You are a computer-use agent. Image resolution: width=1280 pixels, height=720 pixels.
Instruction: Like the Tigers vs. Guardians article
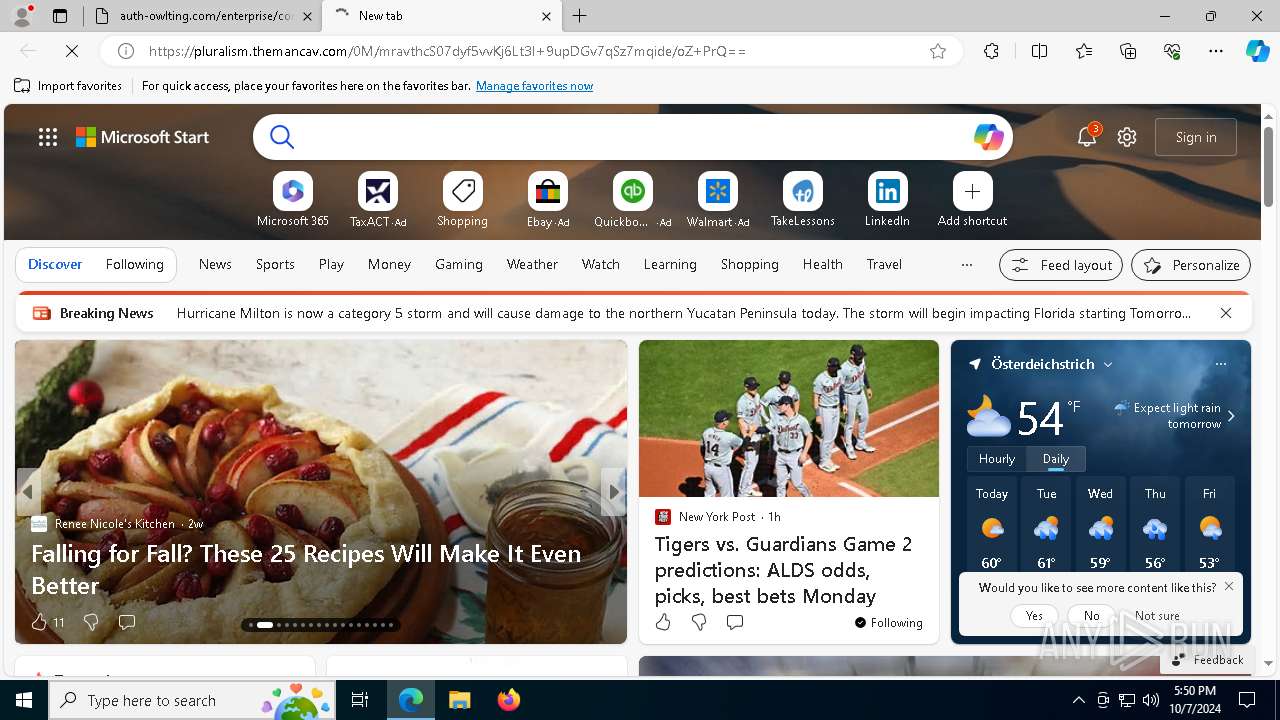[x=663, y=622]
